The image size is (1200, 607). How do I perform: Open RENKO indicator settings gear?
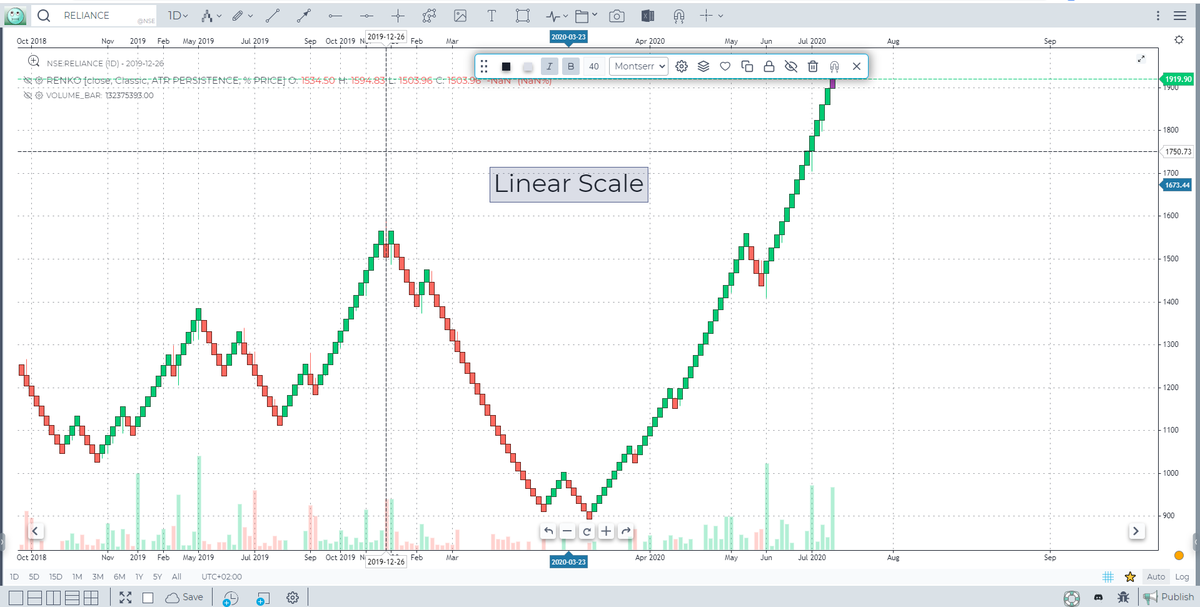[x=38, y=80]
